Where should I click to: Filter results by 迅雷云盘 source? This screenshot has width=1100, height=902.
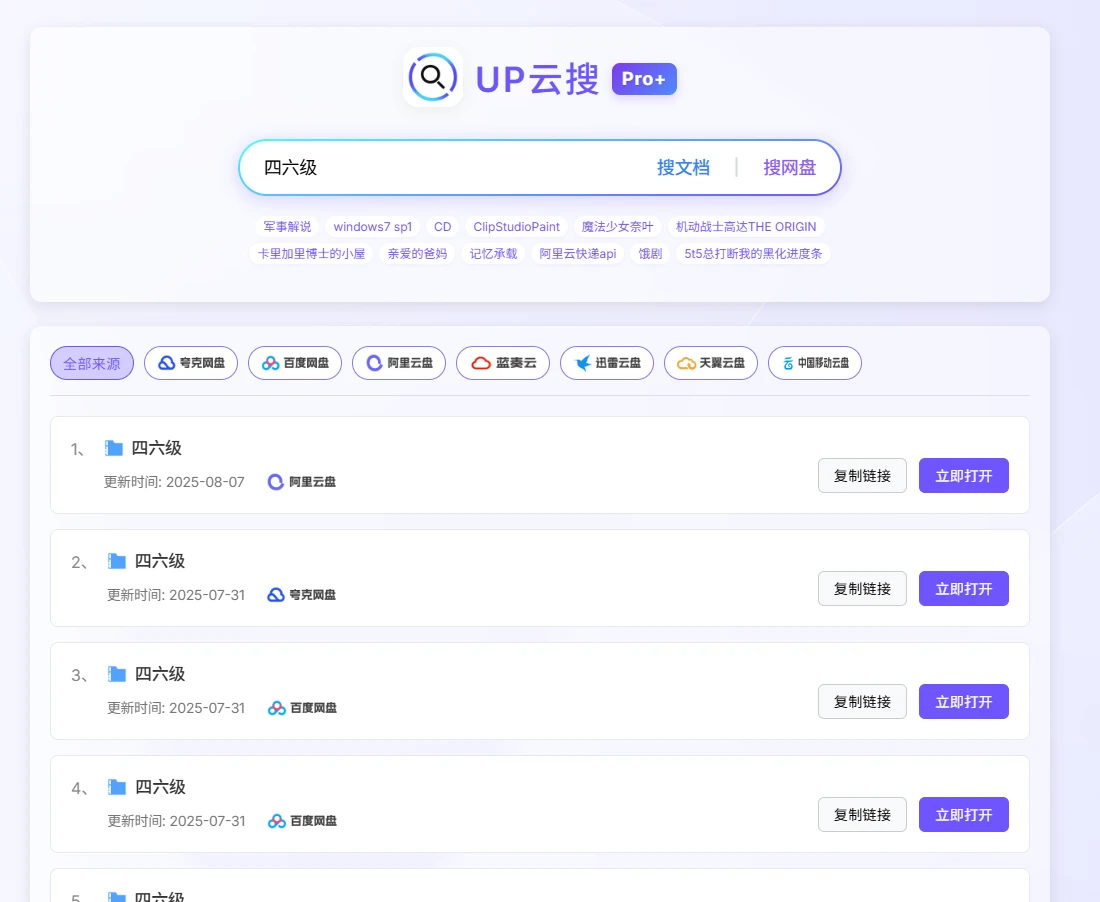(607, 363)
